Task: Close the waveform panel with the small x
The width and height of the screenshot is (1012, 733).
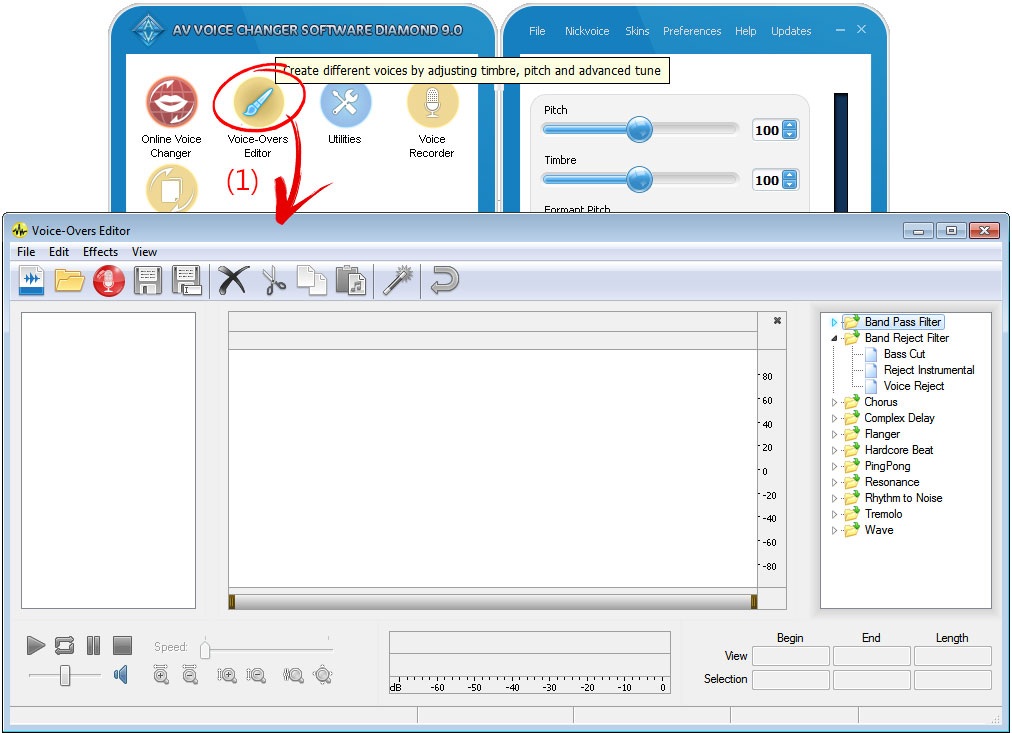Action: coord(777,321)
